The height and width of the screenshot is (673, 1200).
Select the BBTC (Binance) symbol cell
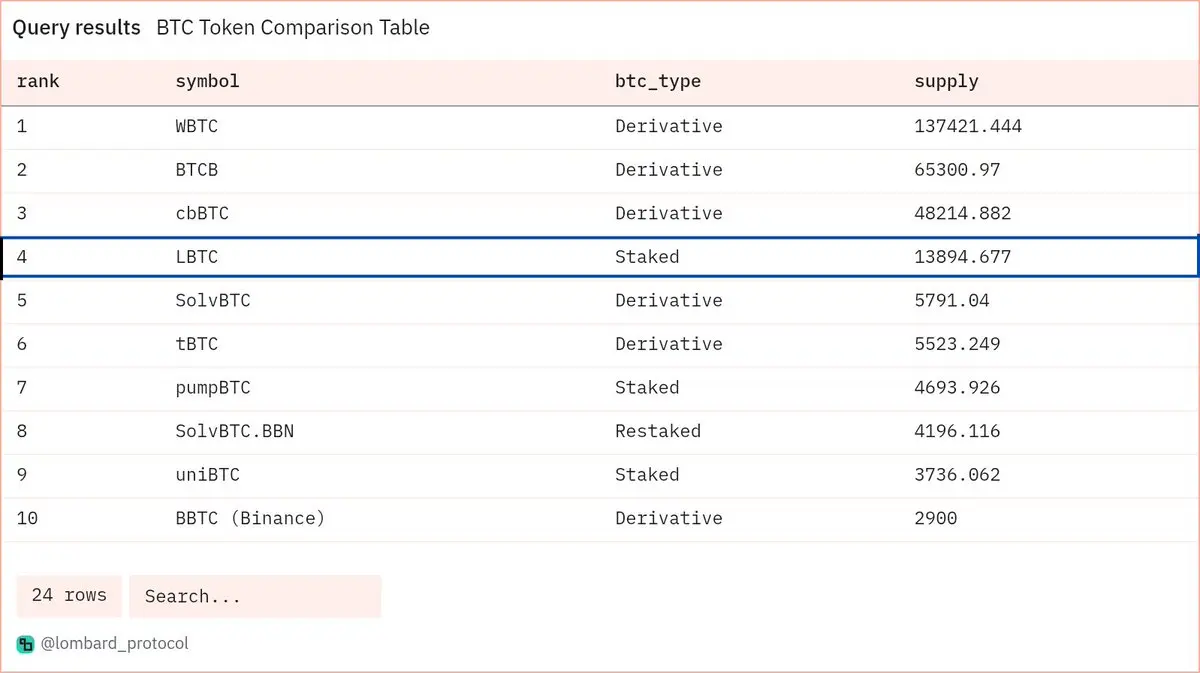tap(250, 518)
